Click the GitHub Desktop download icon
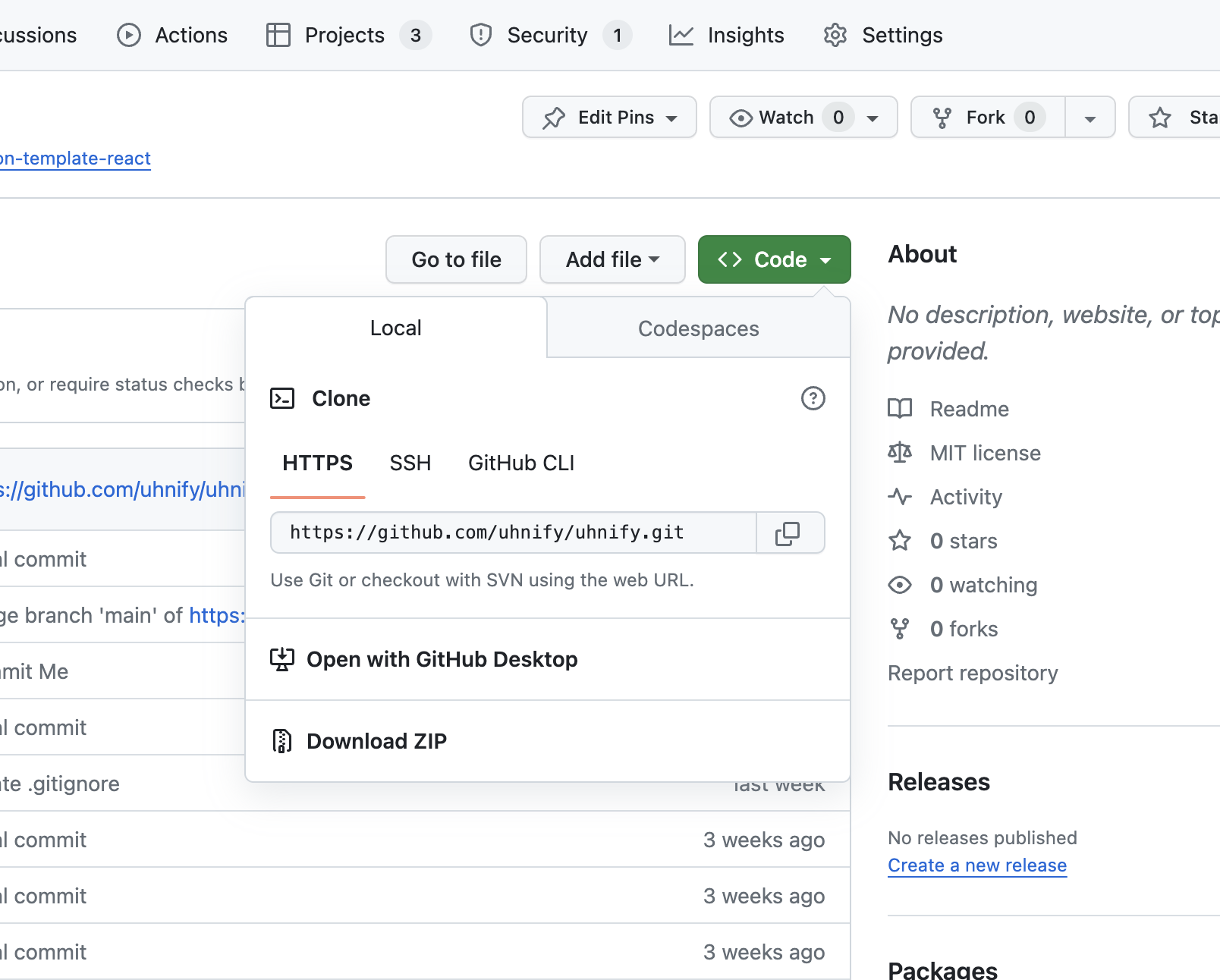 pos(282,659)
